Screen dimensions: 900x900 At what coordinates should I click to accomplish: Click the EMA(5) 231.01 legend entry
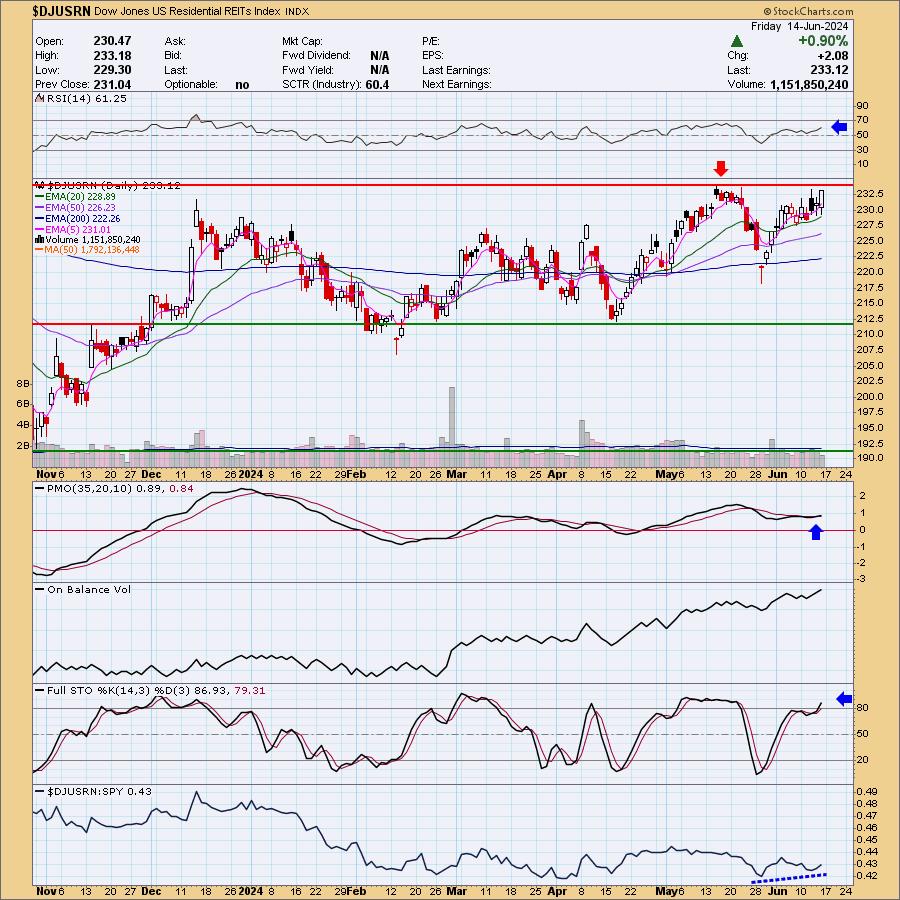tap(78, 229)
